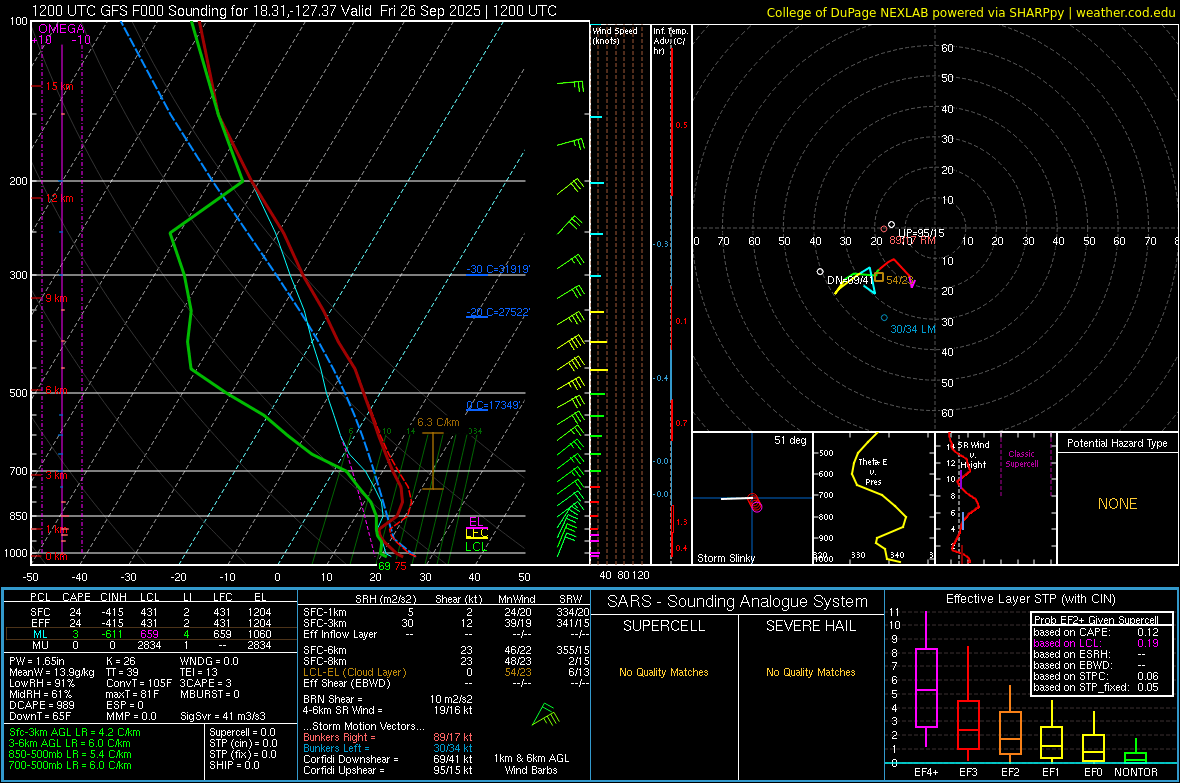Image resolution: width=1180 pixels, height=783 pixels.
Task: Click the SARS - Sounding Analogue System heading
Action: tap(738, 602)
